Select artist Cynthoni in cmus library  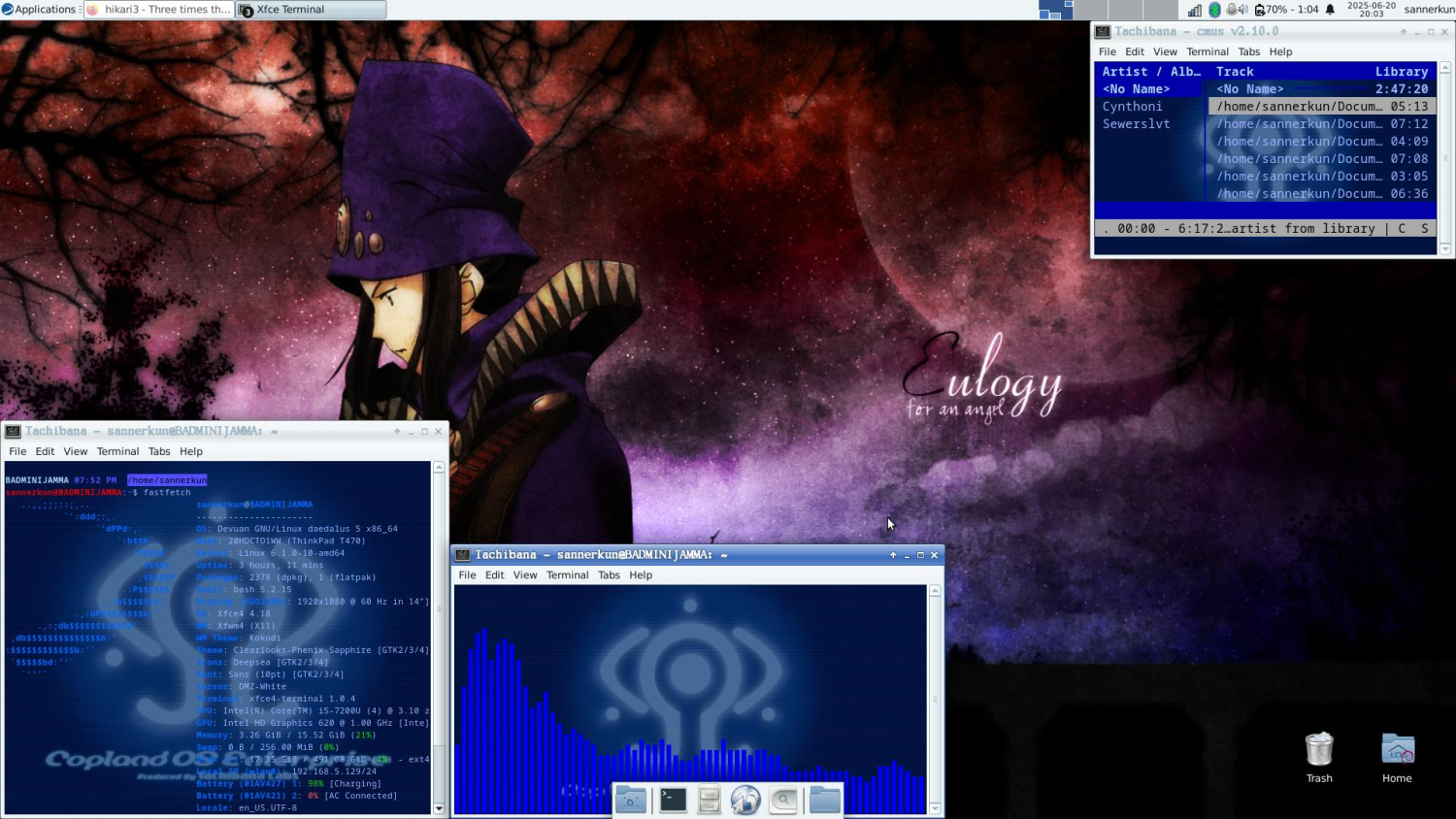1132,107
